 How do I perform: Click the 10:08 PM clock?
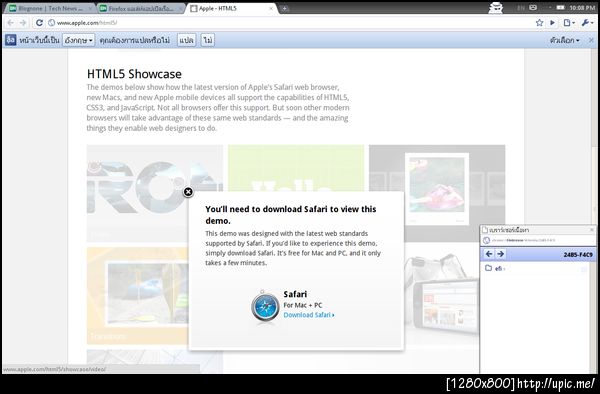582,8
